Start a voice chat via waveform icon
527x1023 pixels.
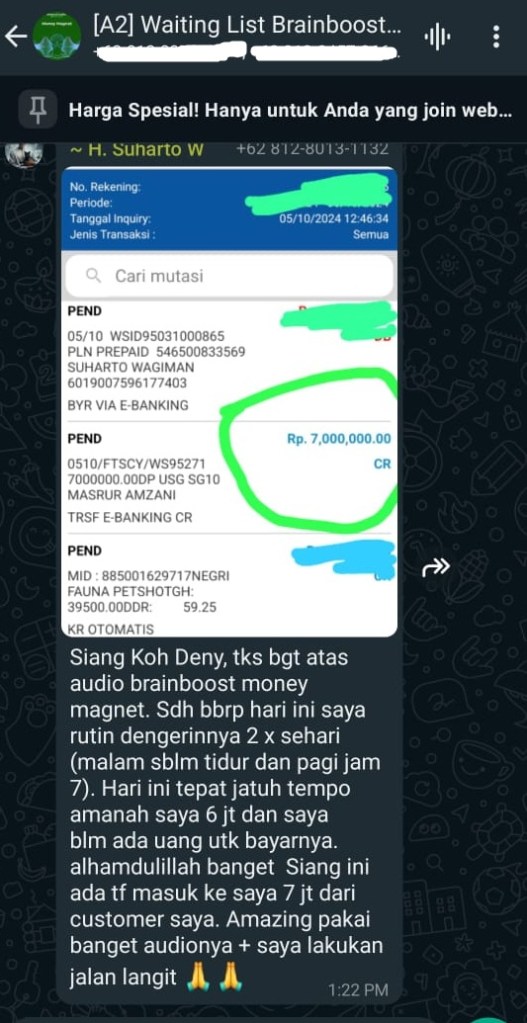[x=437, y=37]
